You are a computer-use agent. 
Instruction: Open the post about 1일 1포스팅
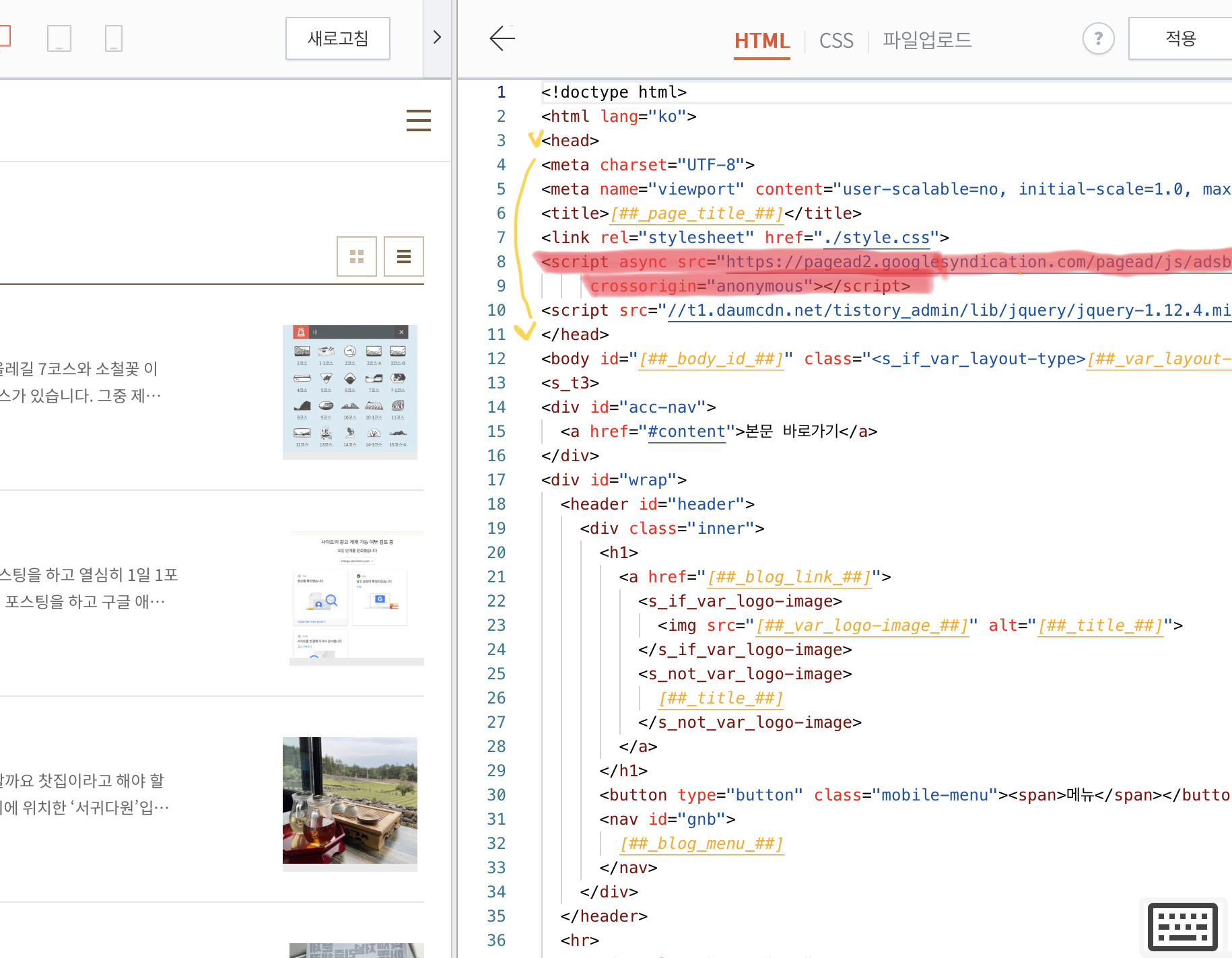pos(89,588)
